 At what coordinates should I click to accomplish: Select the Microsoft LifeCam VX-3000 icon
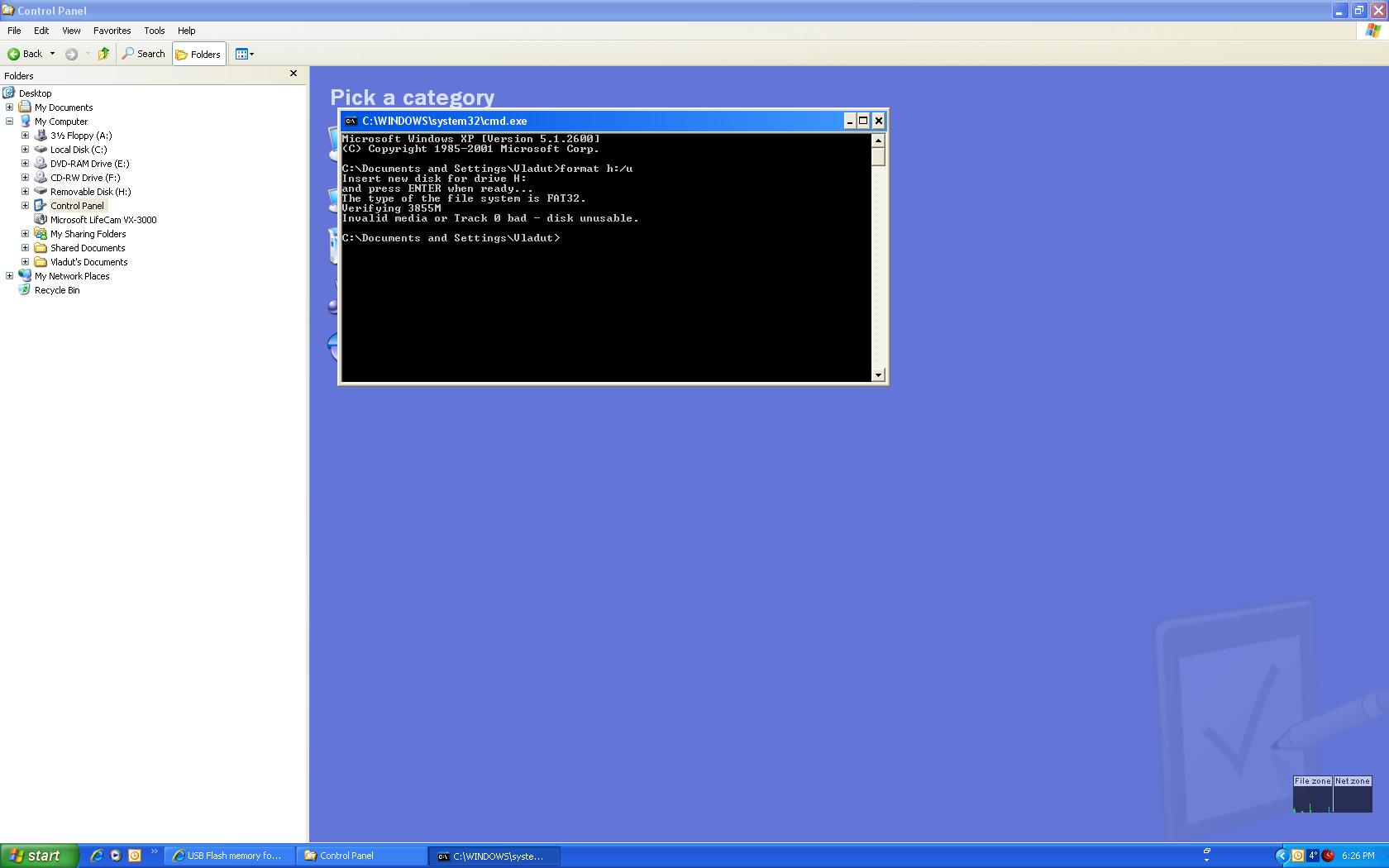[41, 219]
